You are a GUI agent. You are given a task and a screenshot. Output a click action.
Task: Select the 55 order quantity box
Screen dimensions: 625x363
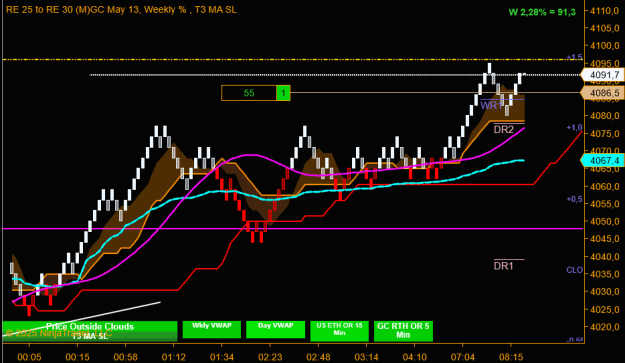[x=249, y=93]
